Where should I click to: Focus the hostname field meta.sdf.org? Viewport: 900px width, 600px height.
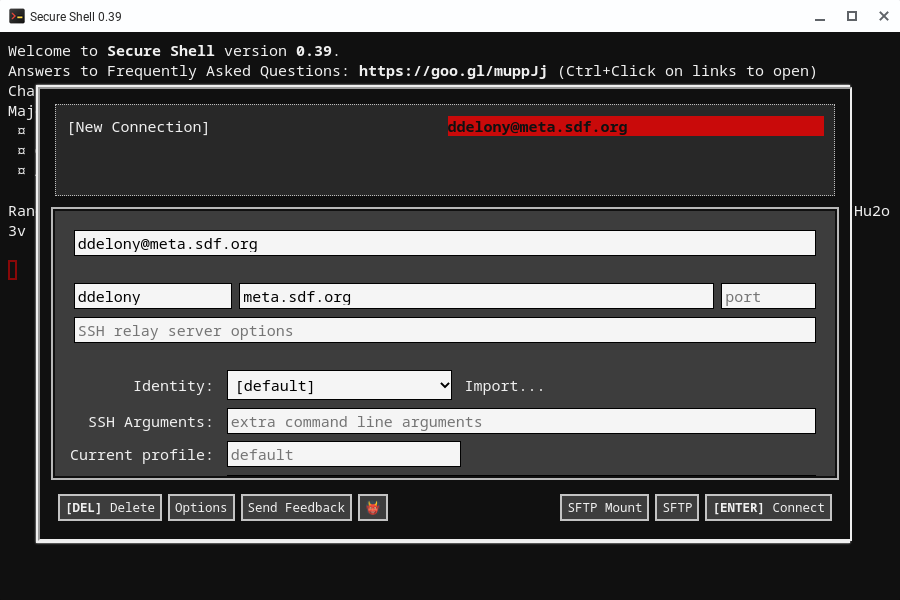point(476,296)
